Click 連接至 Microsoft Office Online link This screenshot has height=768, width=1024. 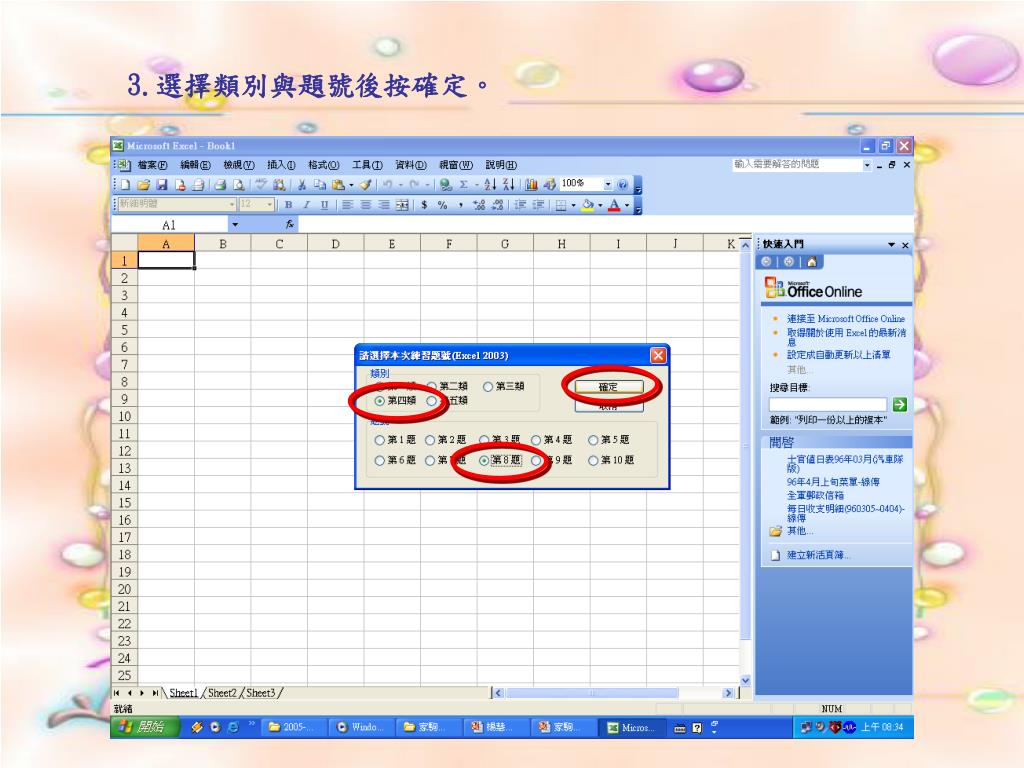(x=846, y=319)
